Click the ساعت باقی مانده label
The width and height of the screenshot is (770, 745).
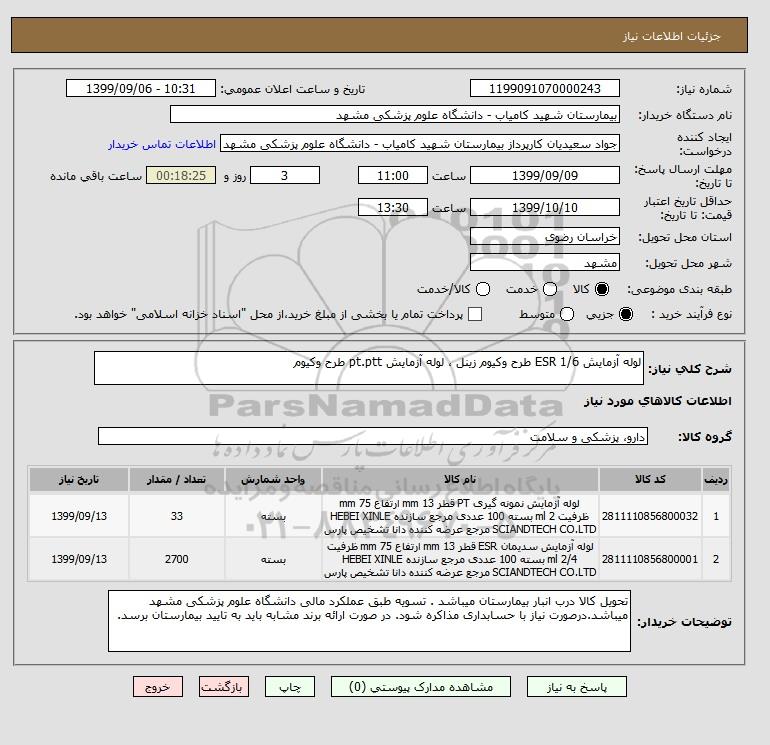[96, 176]
